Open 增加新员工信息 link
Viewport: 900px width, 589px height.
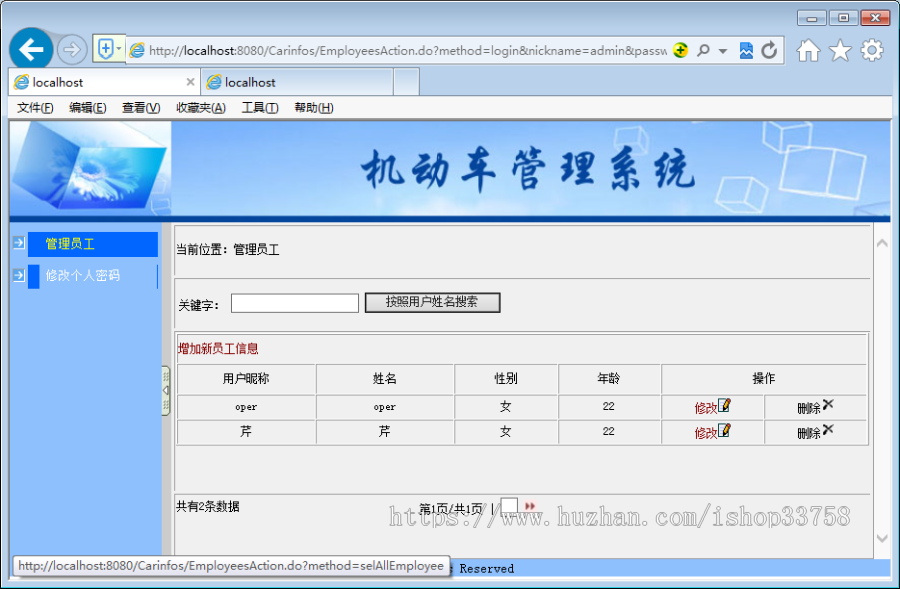pos(218,348)
